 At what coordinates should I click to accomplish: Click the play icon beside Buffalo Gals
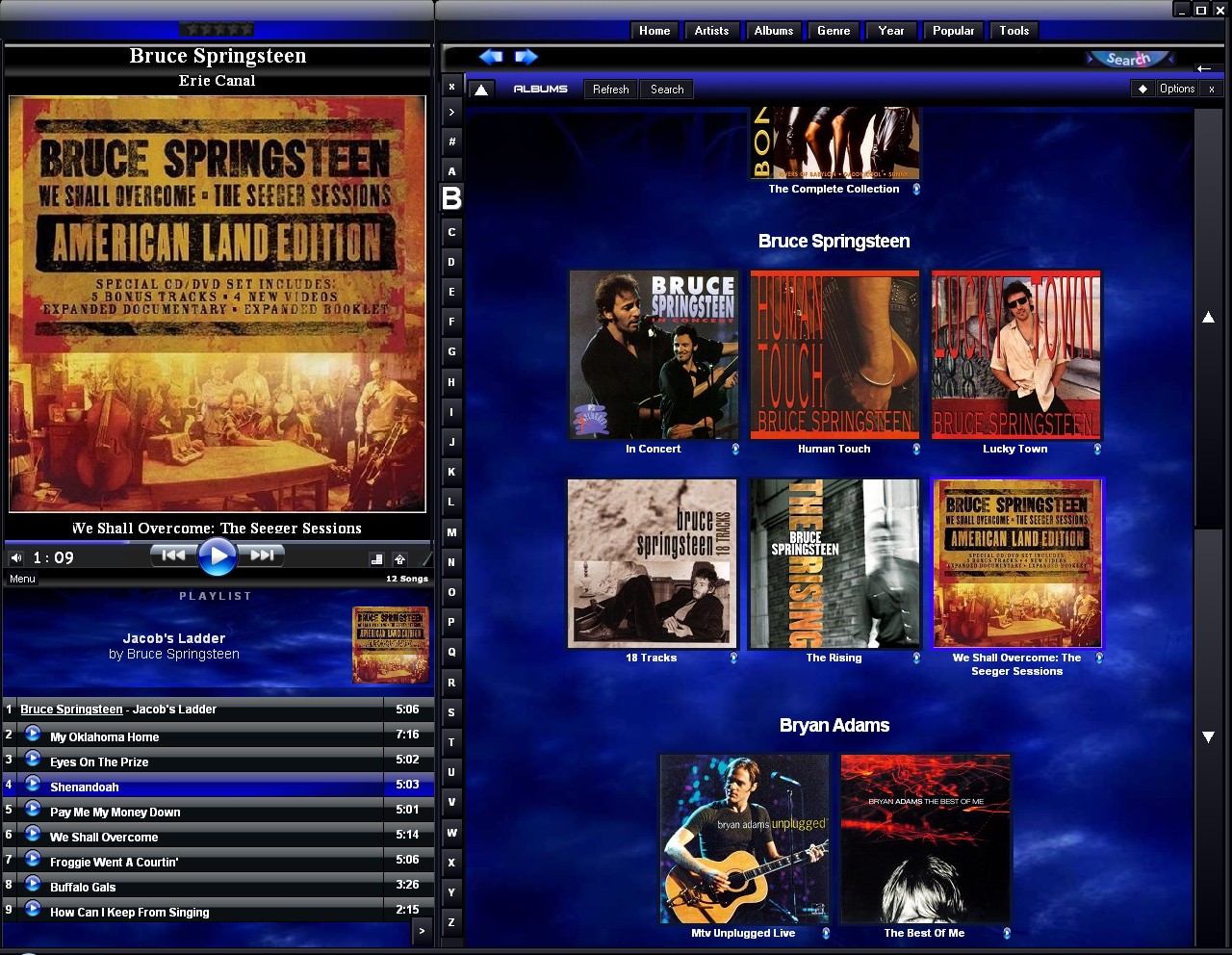(x=33, y=885)
